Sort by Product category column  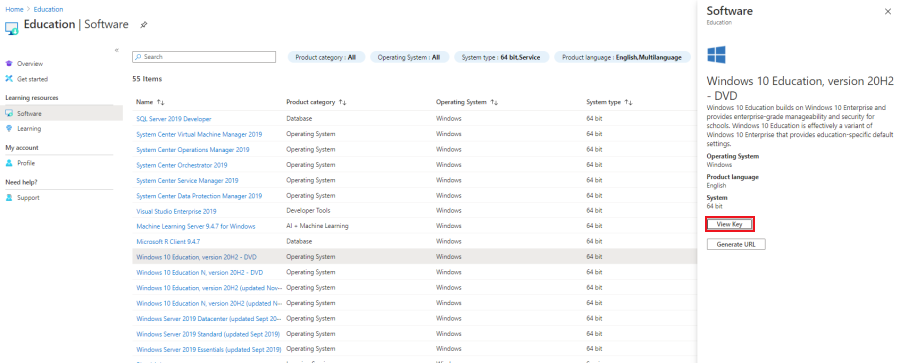tap(316, 102)
